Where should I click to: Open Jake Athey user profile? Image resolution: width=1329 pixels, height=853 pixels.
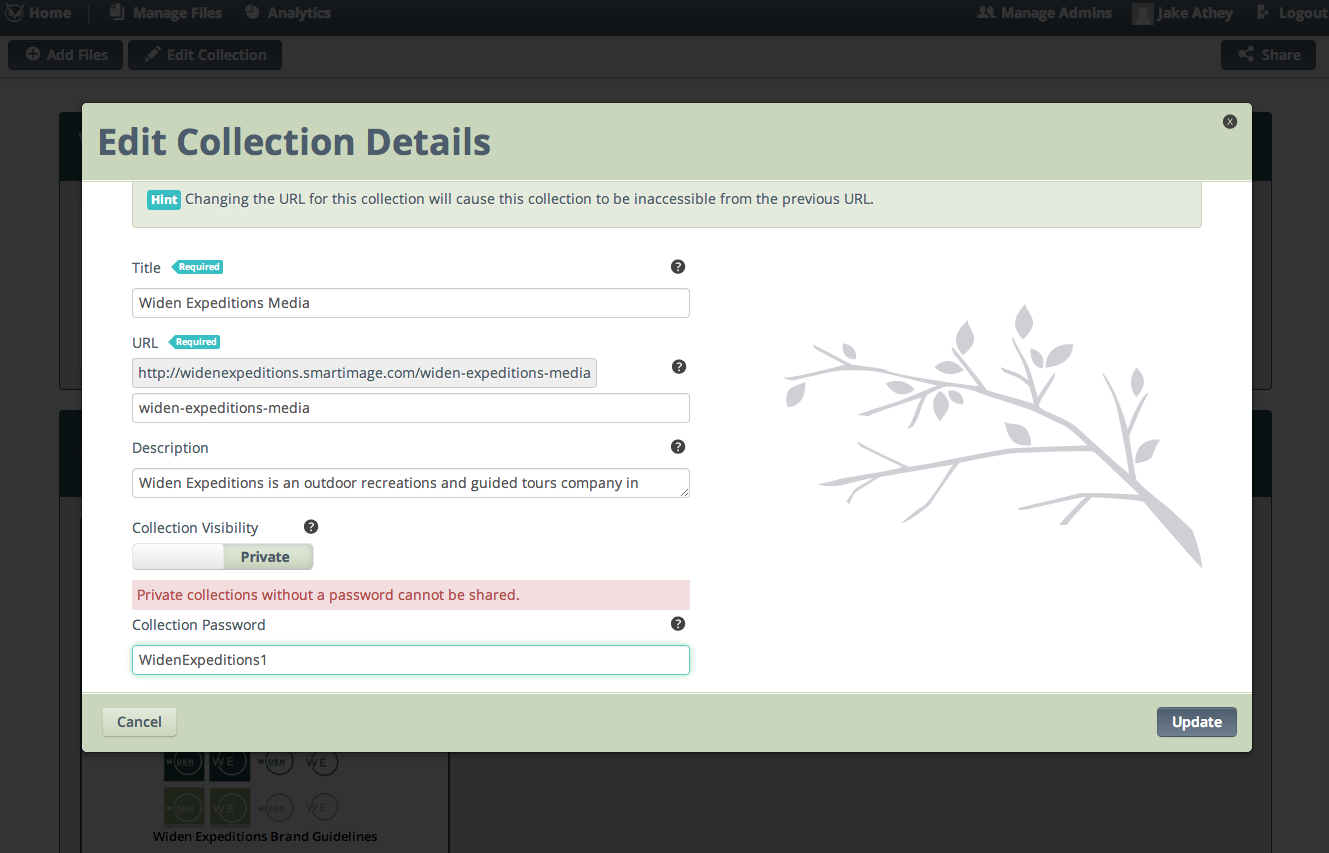coord(1182,13)
